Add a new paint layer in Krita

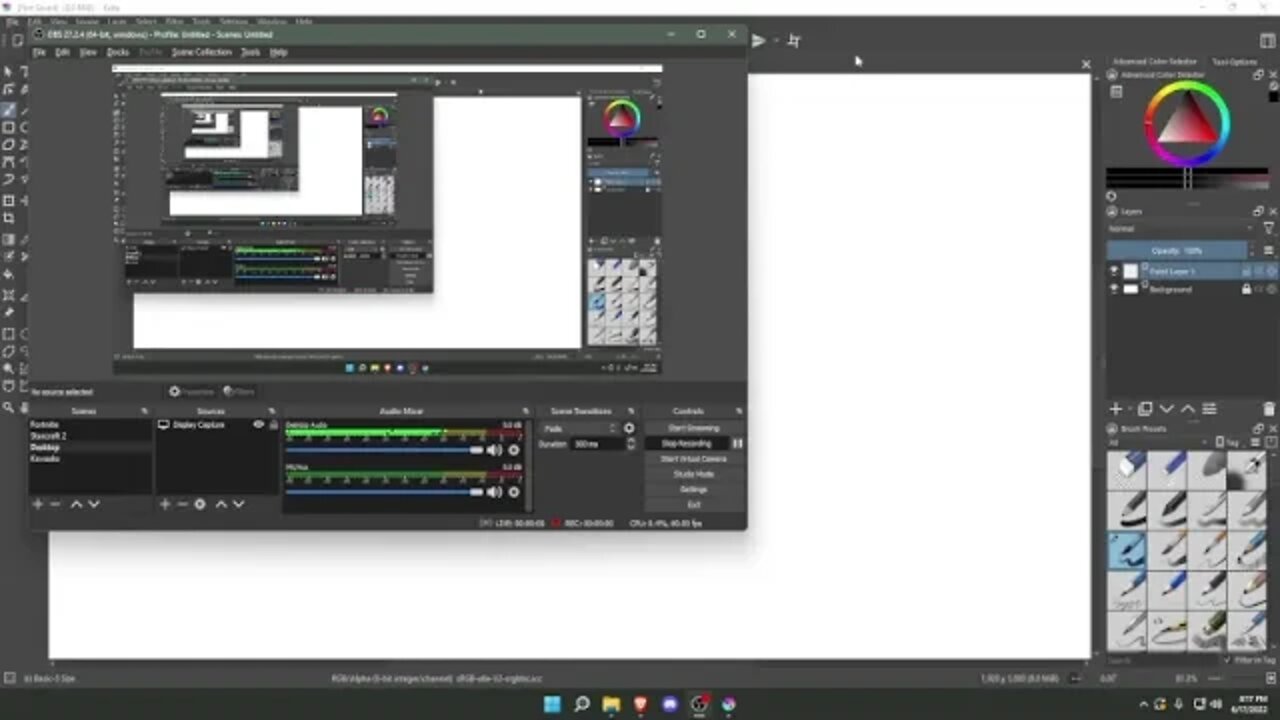click(x=1116, y=409)
